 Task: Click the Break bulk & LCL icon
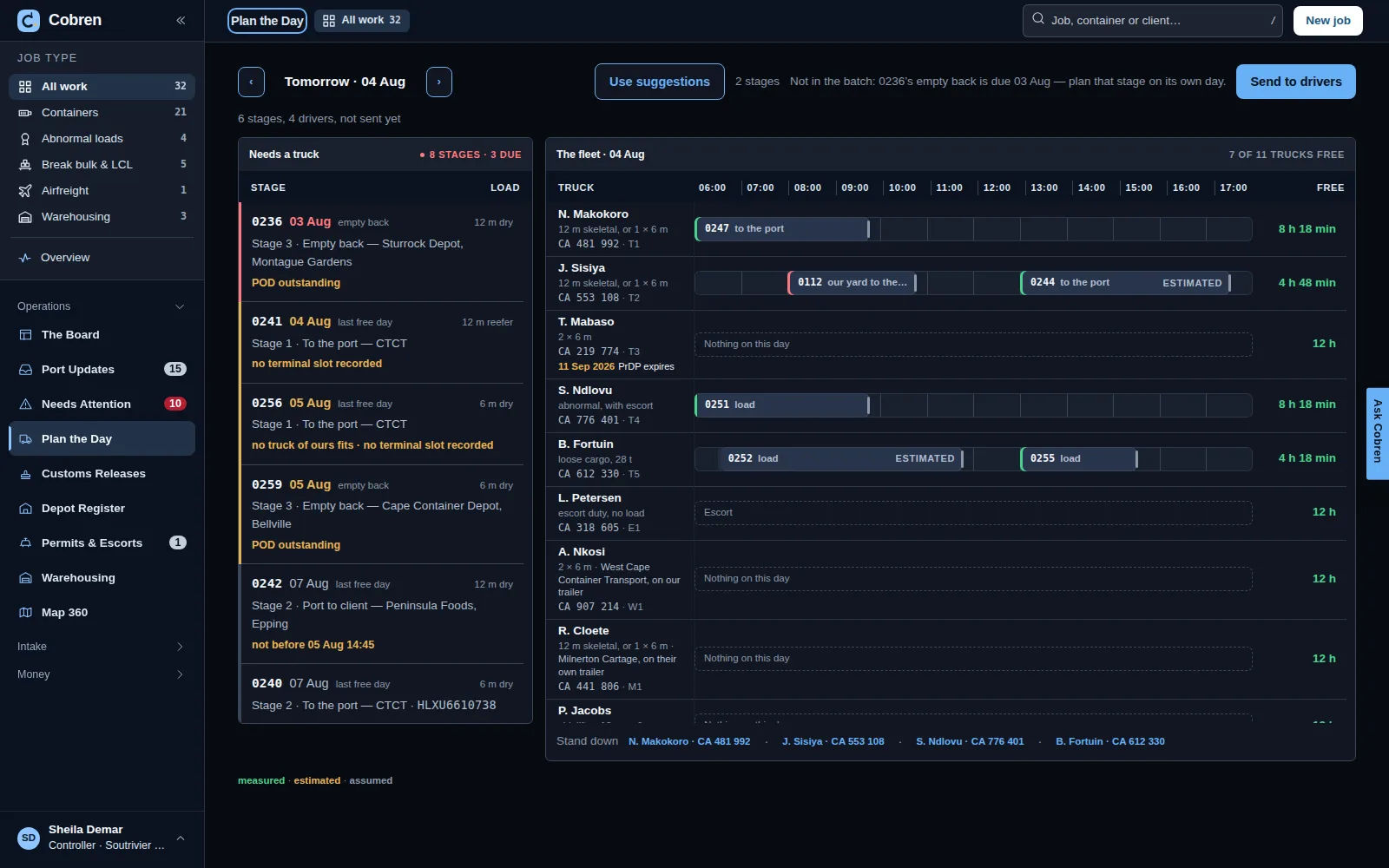click(25, 165)
